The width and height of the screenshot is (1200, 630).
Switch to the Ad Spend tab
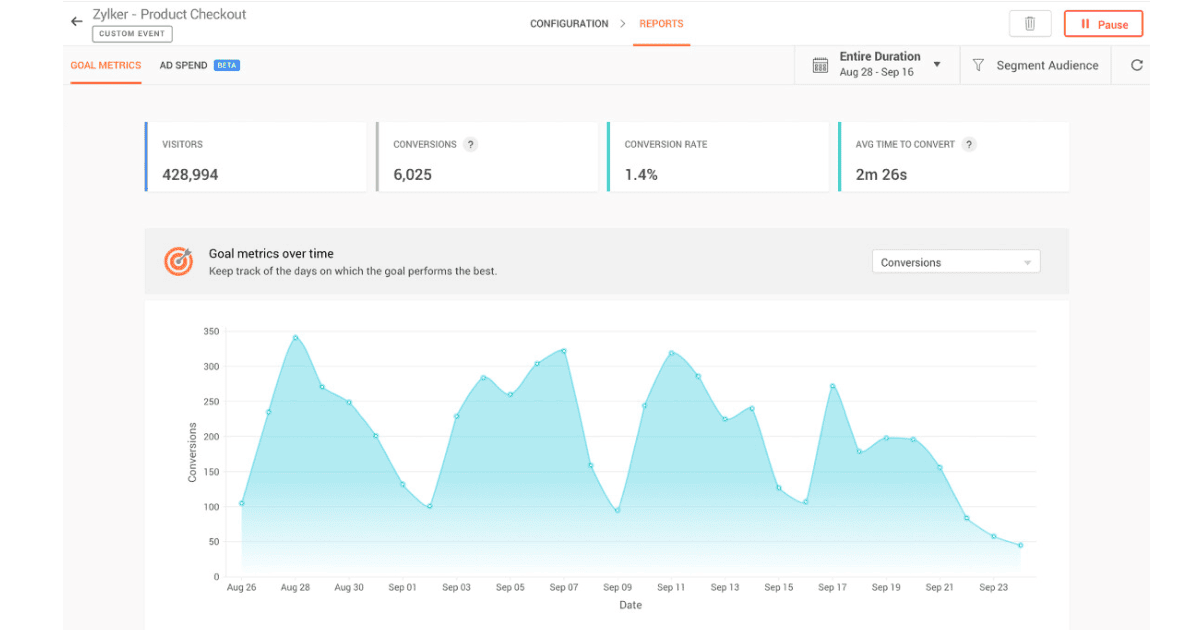point(183,65)
